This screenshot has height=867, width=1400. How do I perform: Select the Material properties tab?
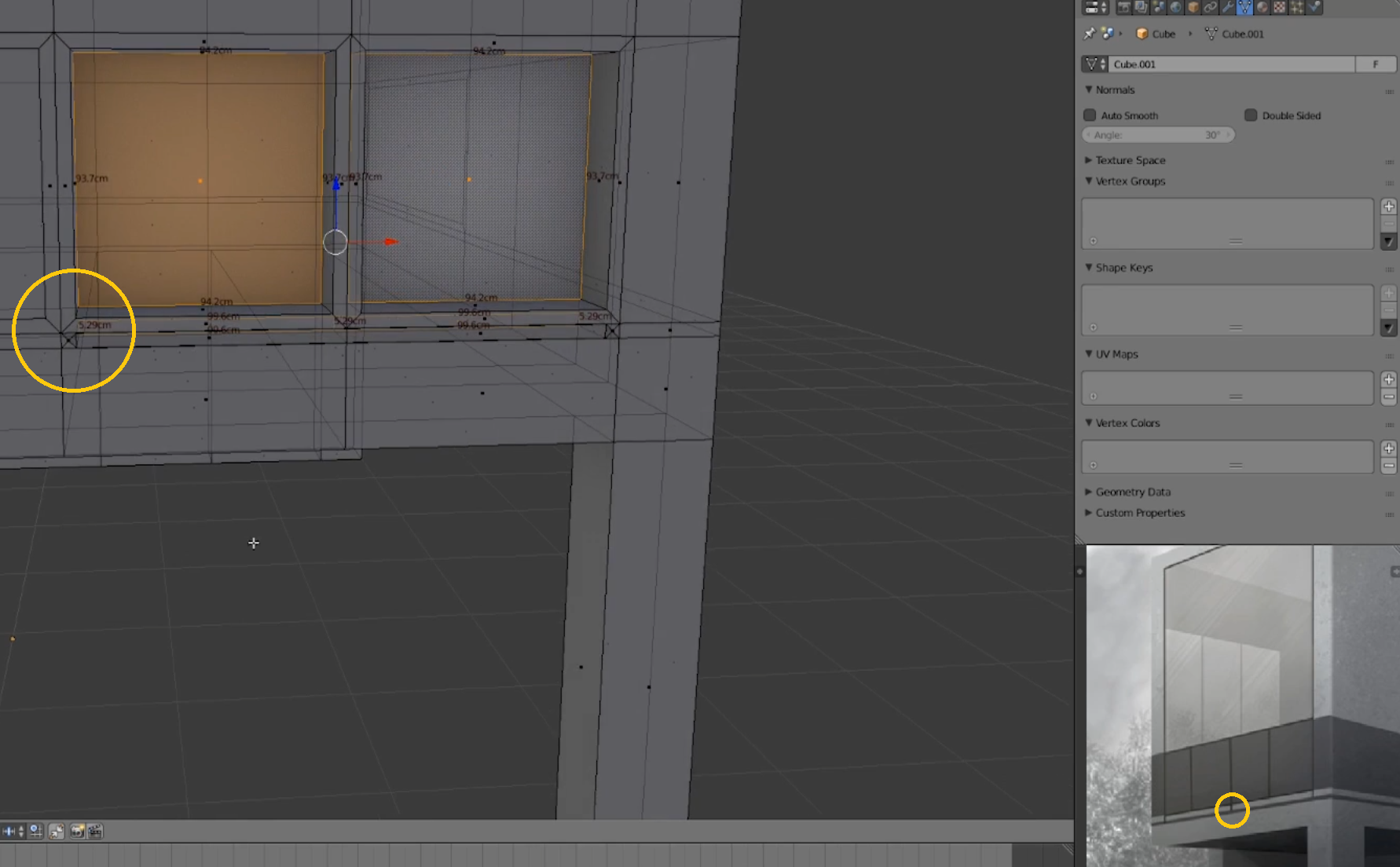[x=1262, y=8]
